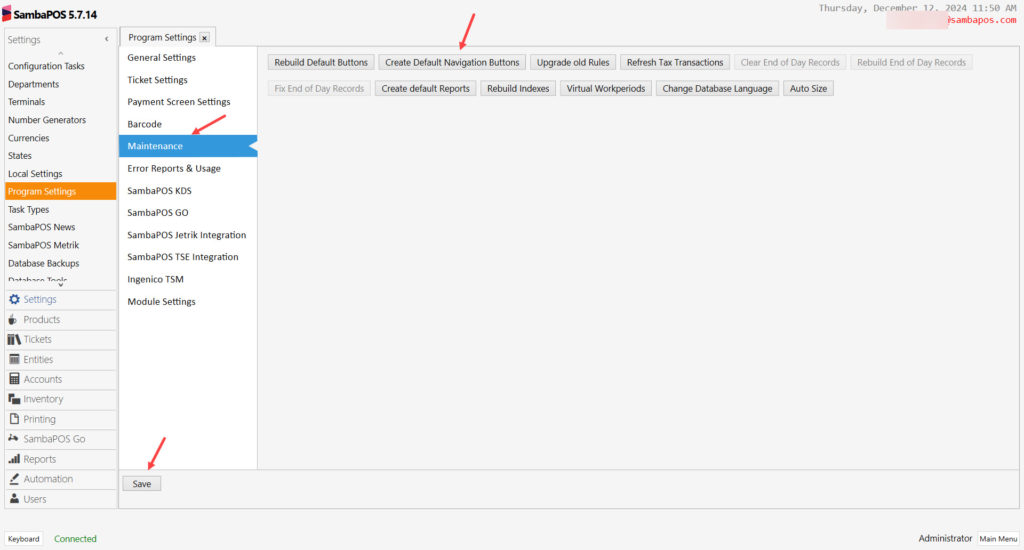
Task: Click Virtual Workperiods button
Action: pyautogui.click(x=605, y=89)
